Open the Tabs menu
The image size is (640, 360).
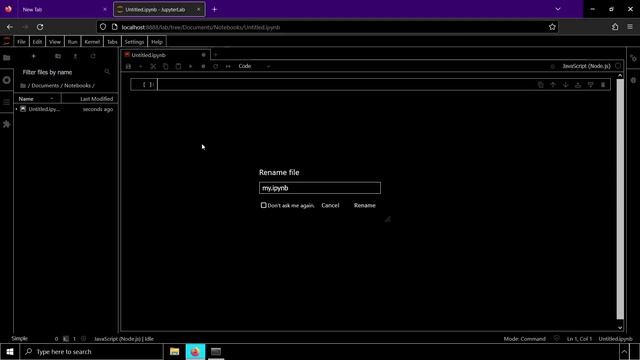coord(112,42)
